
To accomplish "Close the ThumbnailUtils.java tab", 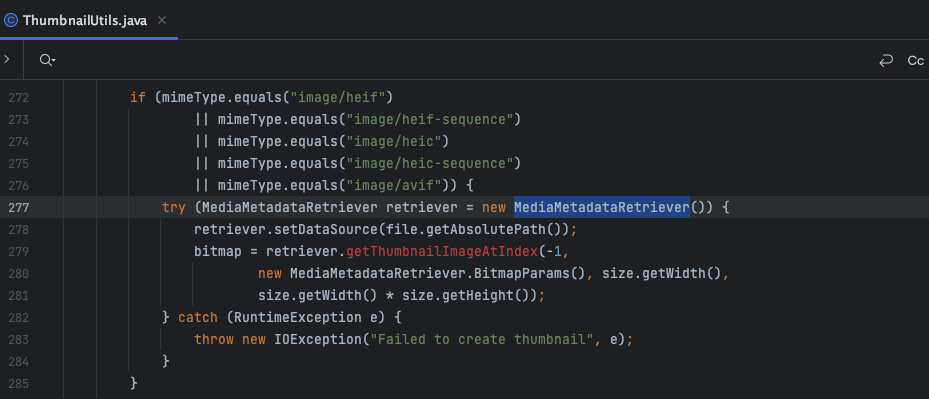I will (162, 20).
